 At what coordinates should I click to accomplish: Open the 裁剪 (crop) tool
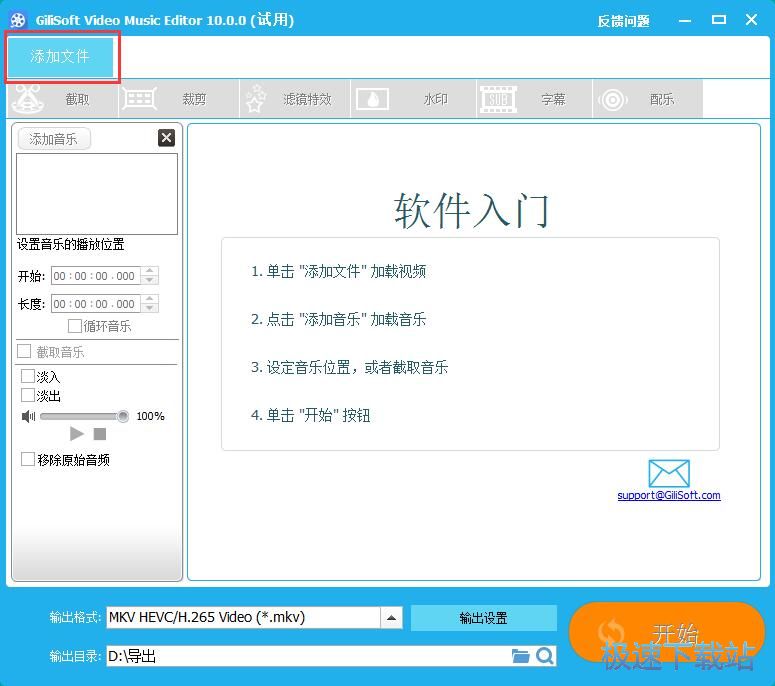click(179, 99)
